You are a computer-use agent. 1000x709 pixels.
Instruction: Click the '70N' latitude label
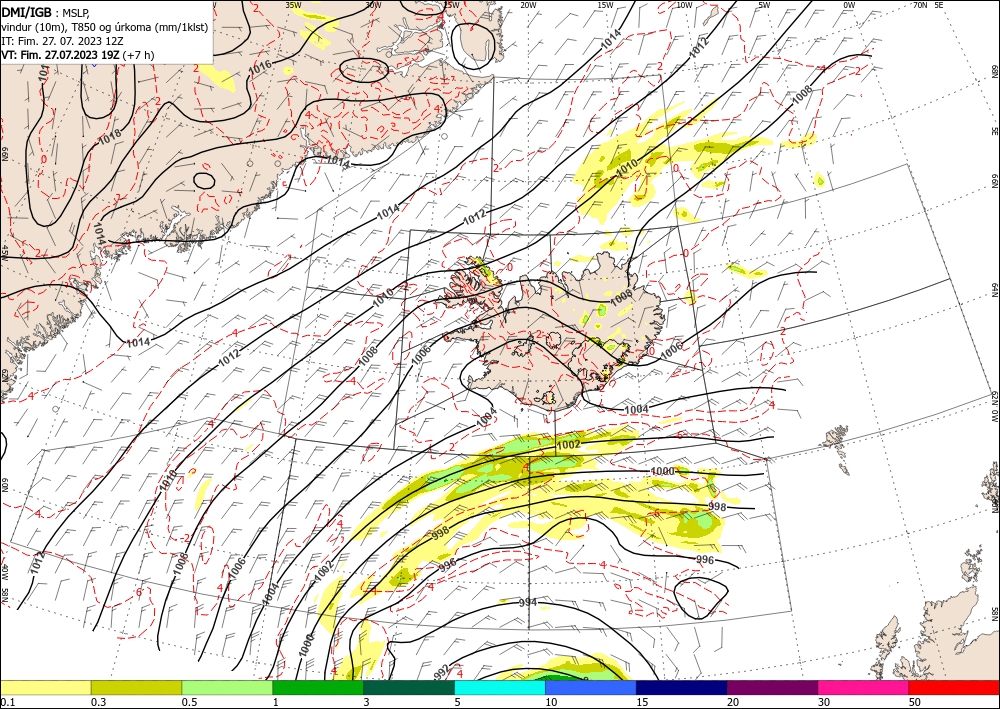pos(920,5)
